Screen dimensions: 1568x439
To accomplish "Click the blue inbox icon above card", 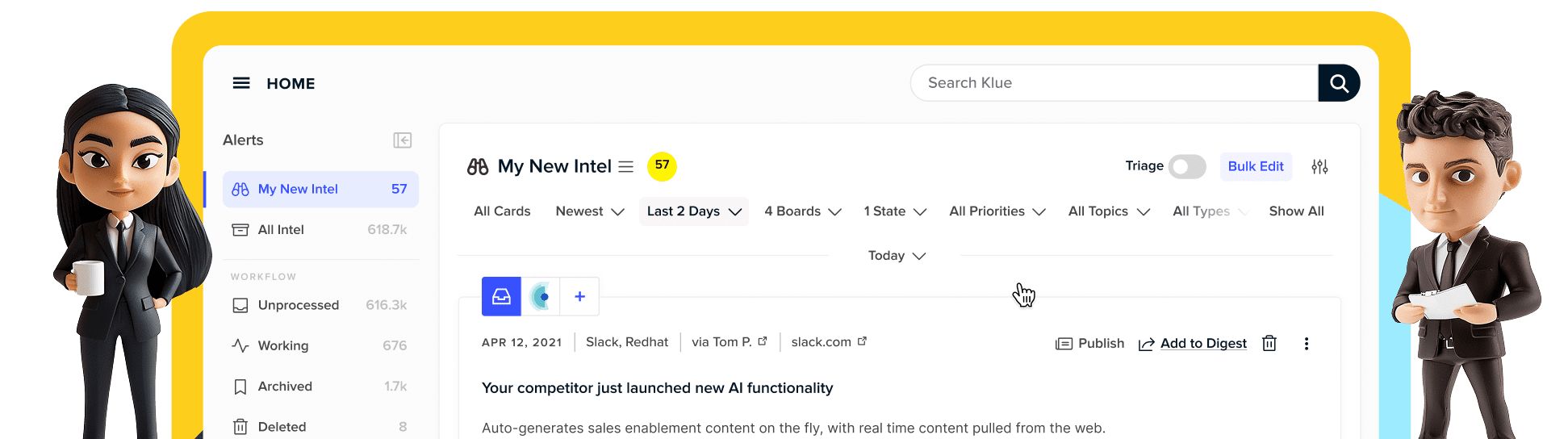I will click(501, 297).
